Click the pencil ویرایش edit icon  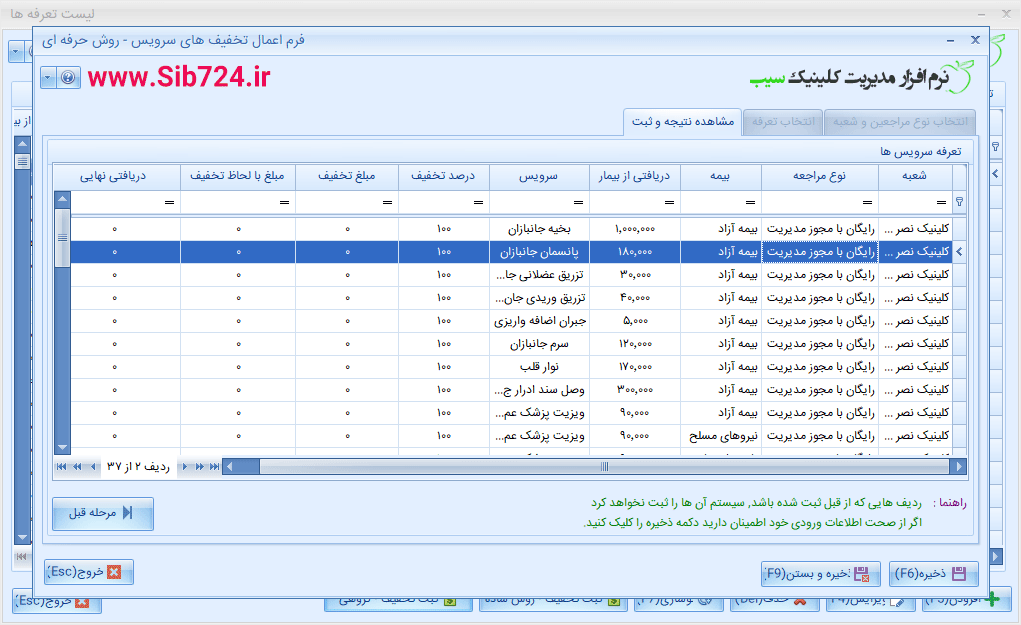pos(899,601)
